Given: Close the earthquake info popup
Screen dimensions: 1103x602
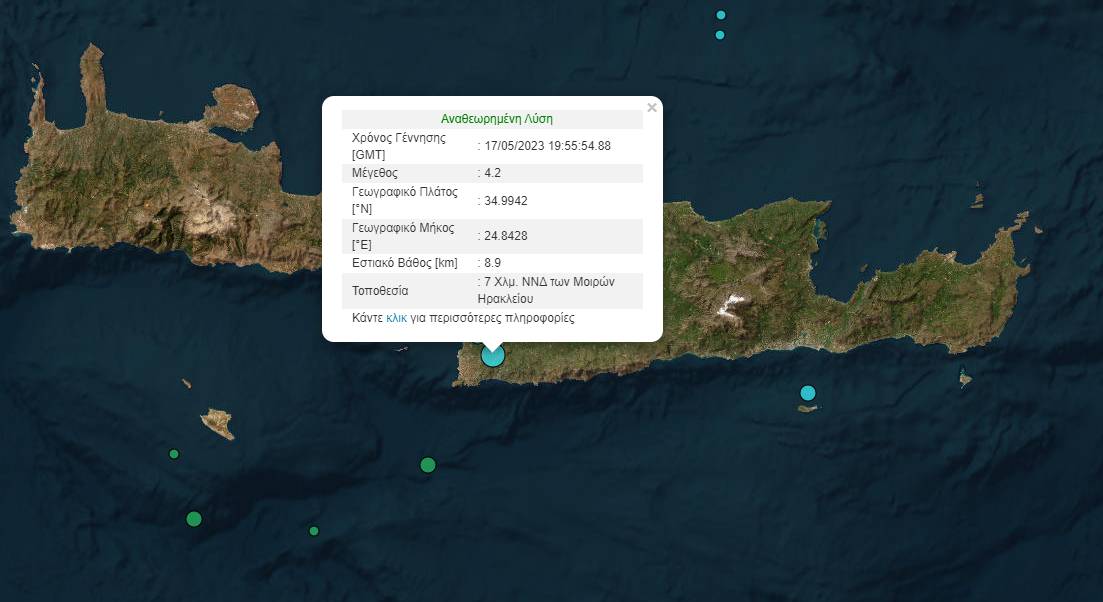Looking at the screenshot, I should [x=652, y=108].
